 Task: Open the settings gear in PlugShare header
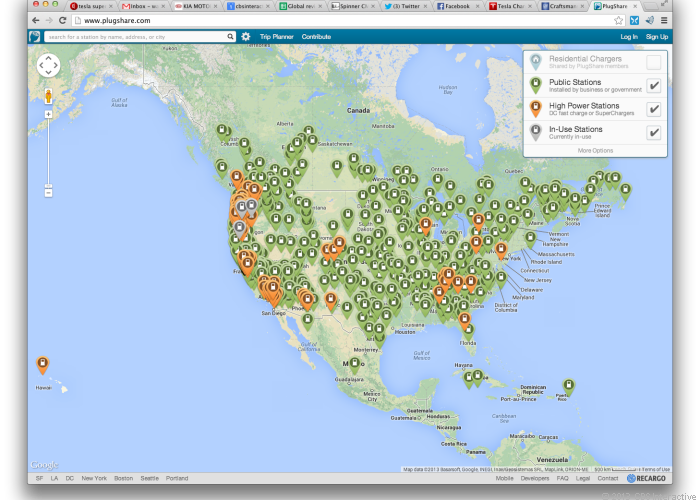[x=246, y=37]
